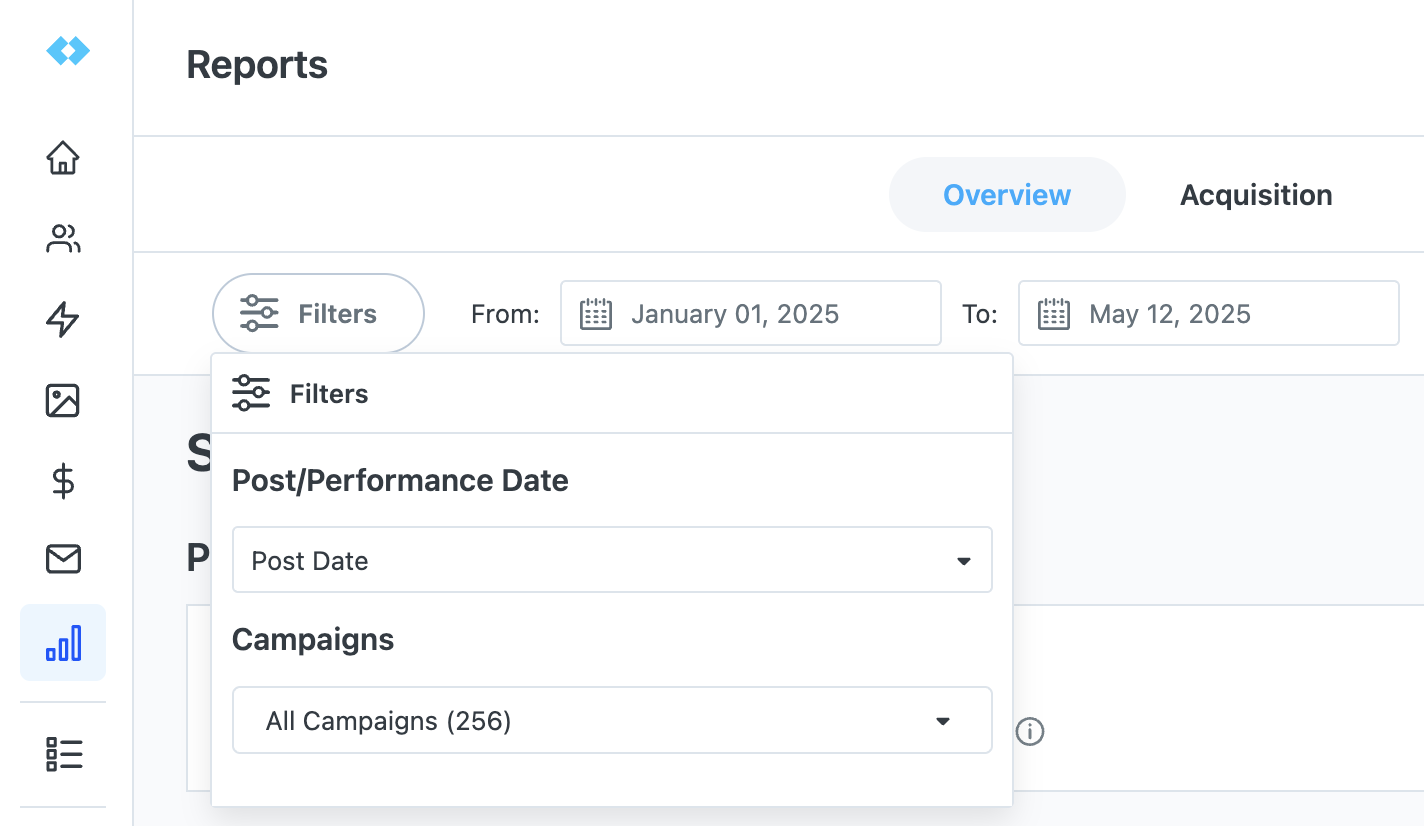Click the To date May 12, 2025 field

1209,313
